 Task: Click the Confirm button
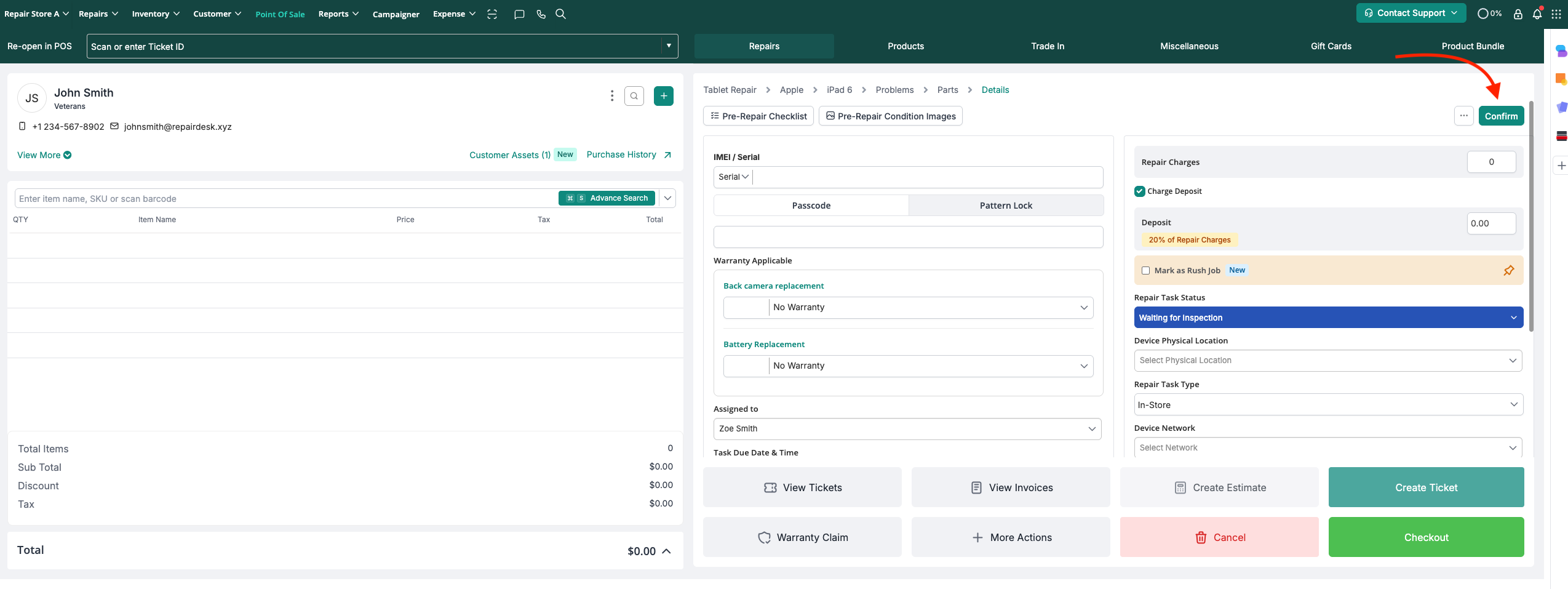pos(1500,116)
